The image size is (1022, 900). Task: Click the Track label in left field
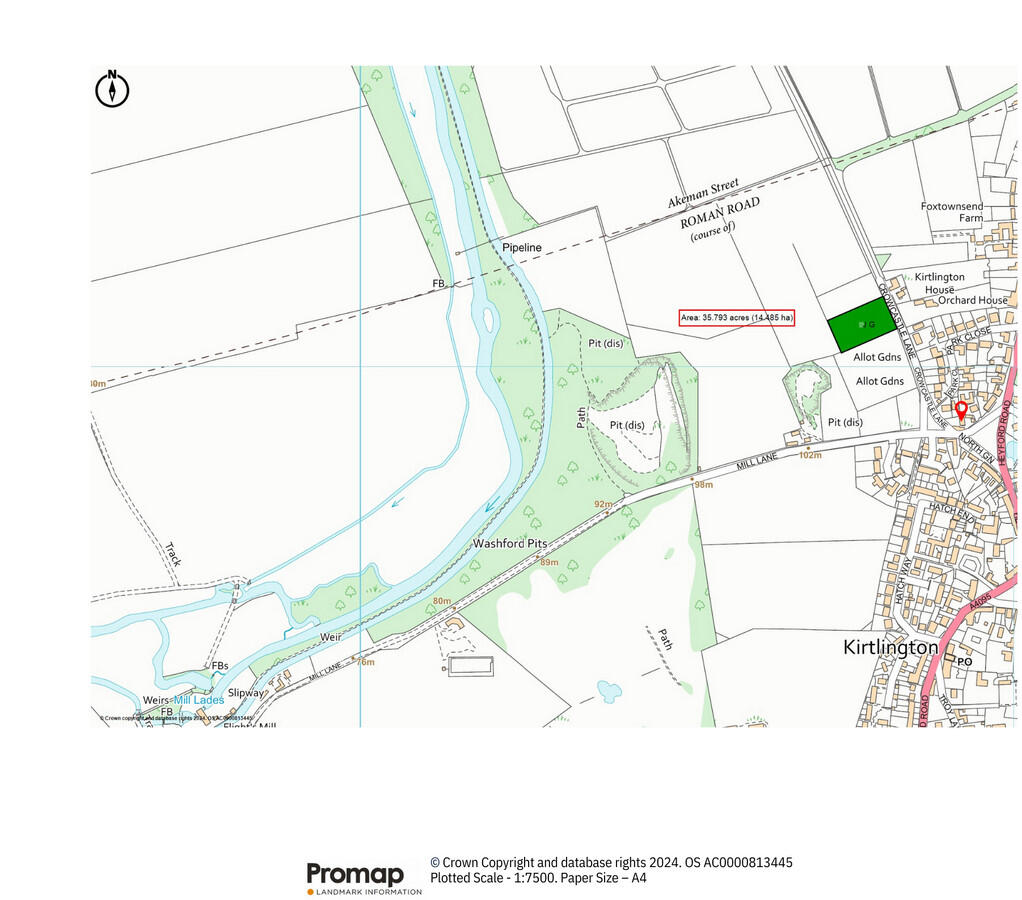coord(172,555)
